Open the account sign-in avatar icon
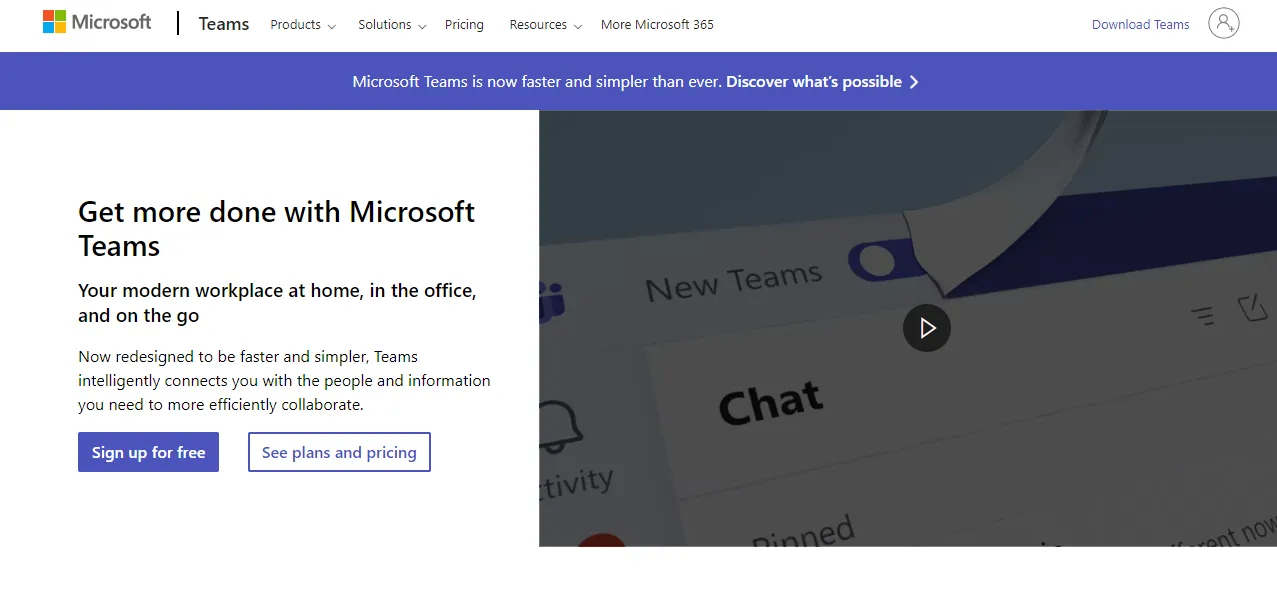1277x591 pixels. click(1223, 23)
